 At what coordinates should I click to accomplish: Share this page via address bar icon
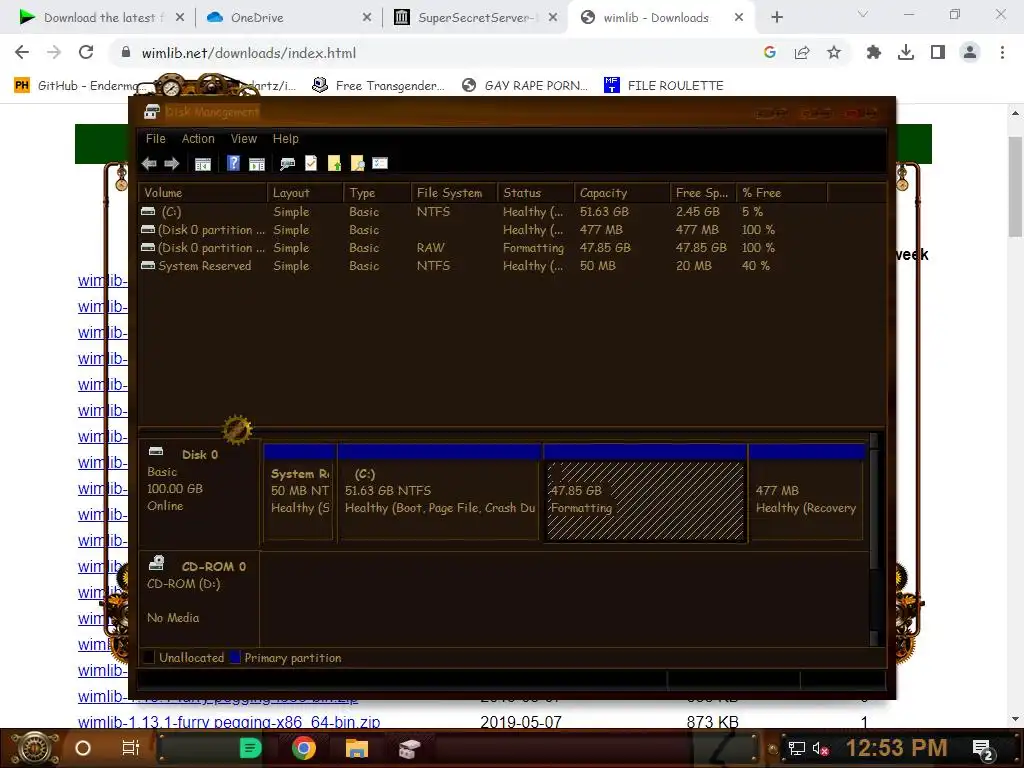[x=802, y=52]
